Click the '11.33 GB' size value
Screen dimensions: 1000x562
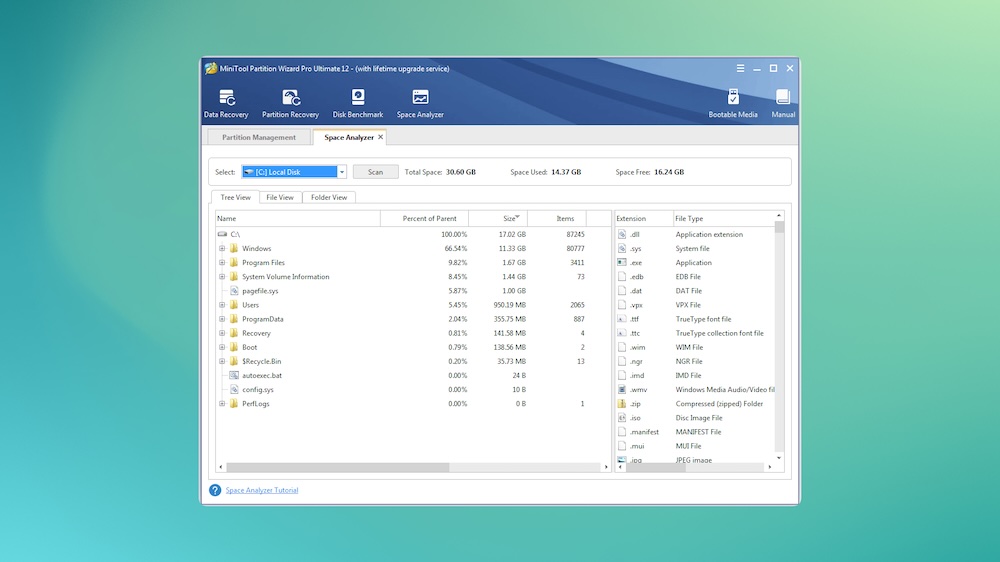tap(512, 248)
